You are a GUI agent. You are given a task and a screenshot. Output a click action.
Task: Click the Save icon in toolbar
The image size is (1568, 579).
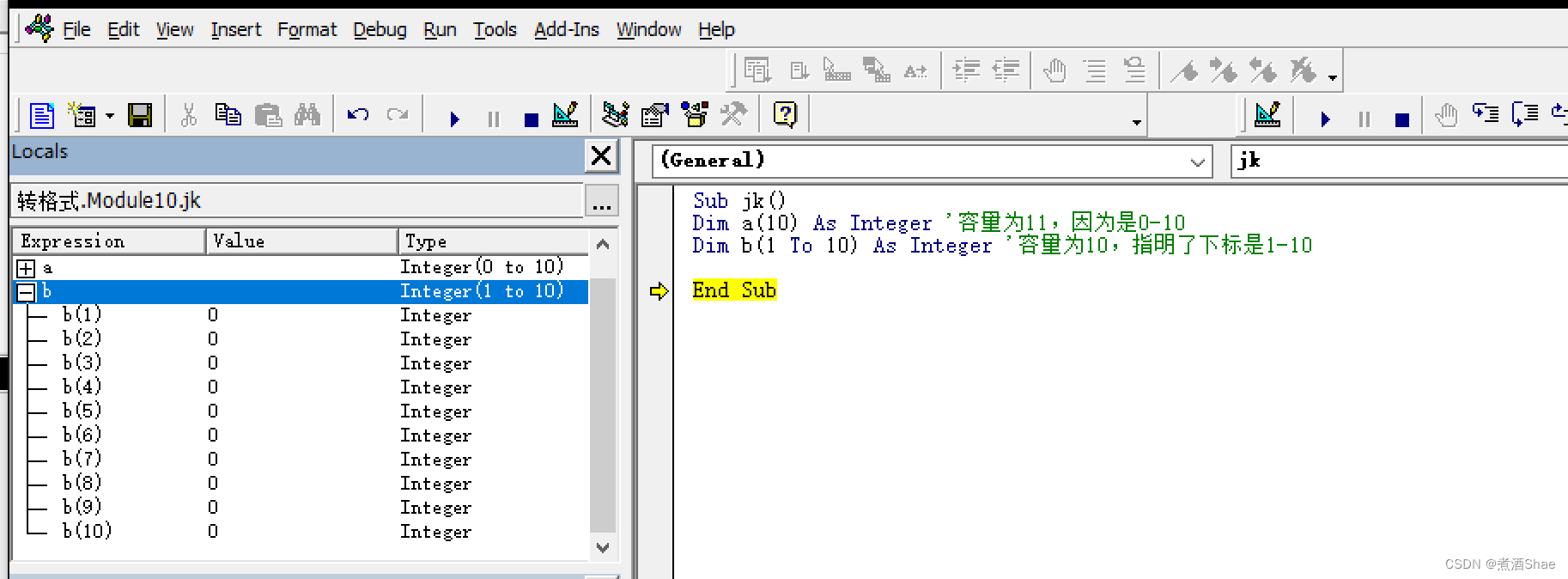tap(140, 115)
